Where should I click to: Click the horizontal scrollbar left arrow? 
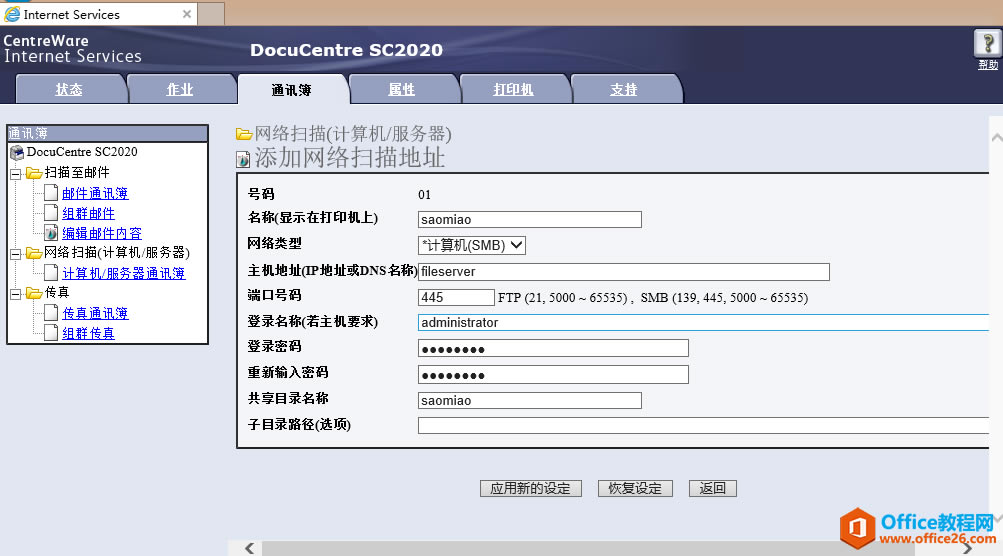249,548
